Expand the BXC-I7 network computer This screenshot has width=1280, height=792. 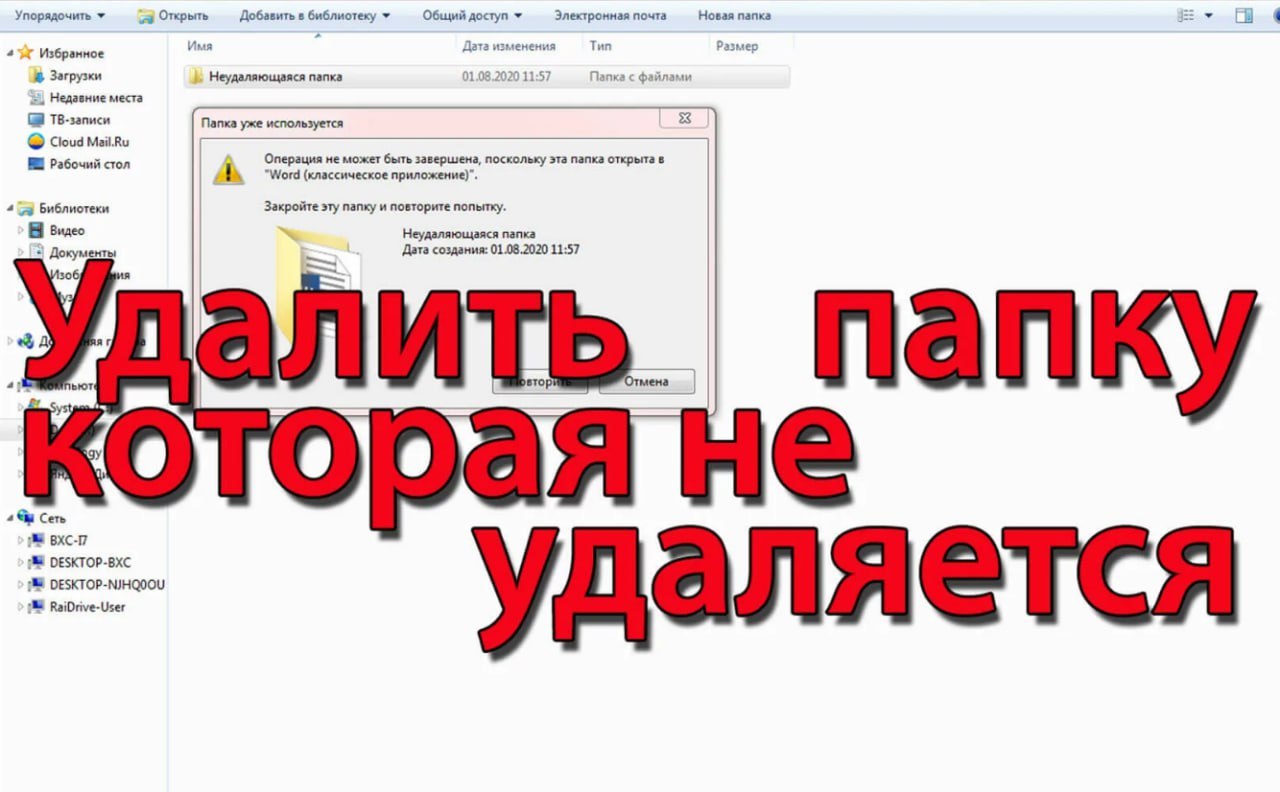pyautogui.click(x=21, y=540)
